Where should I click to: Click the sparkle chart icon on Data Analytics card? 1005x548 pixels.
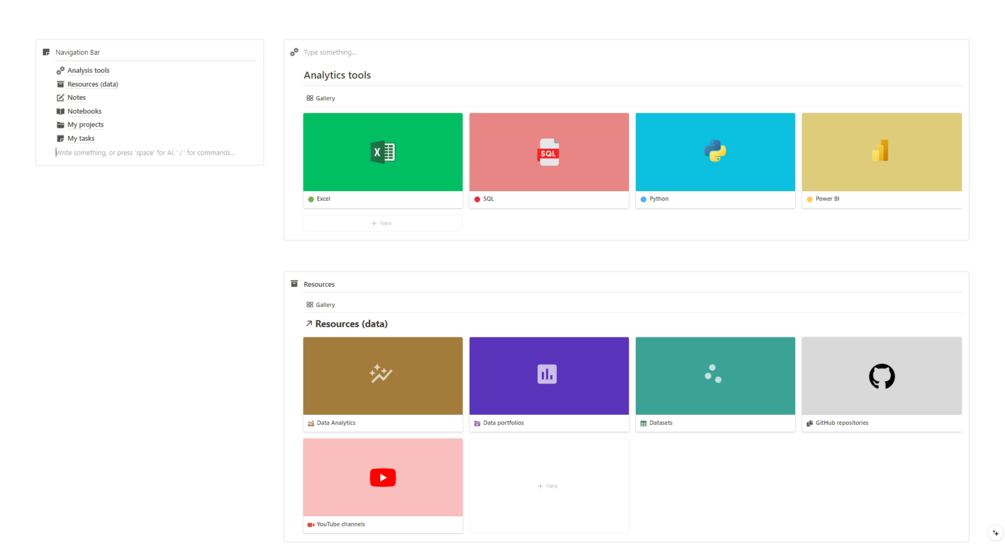click(x=381, y=374)
